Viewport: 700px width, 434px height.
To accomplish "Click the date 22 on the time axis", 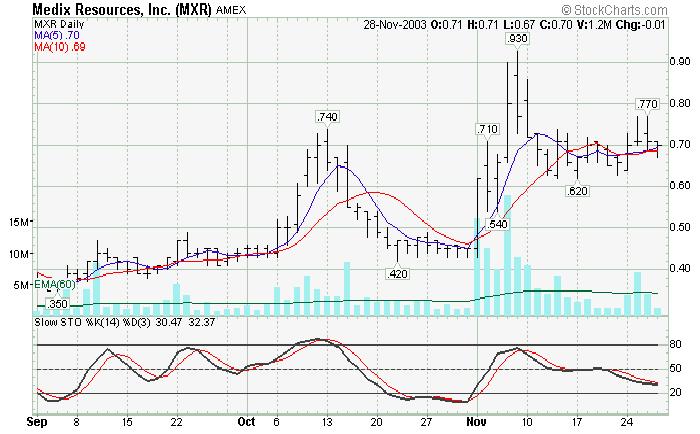I will [x=177, y=422].
